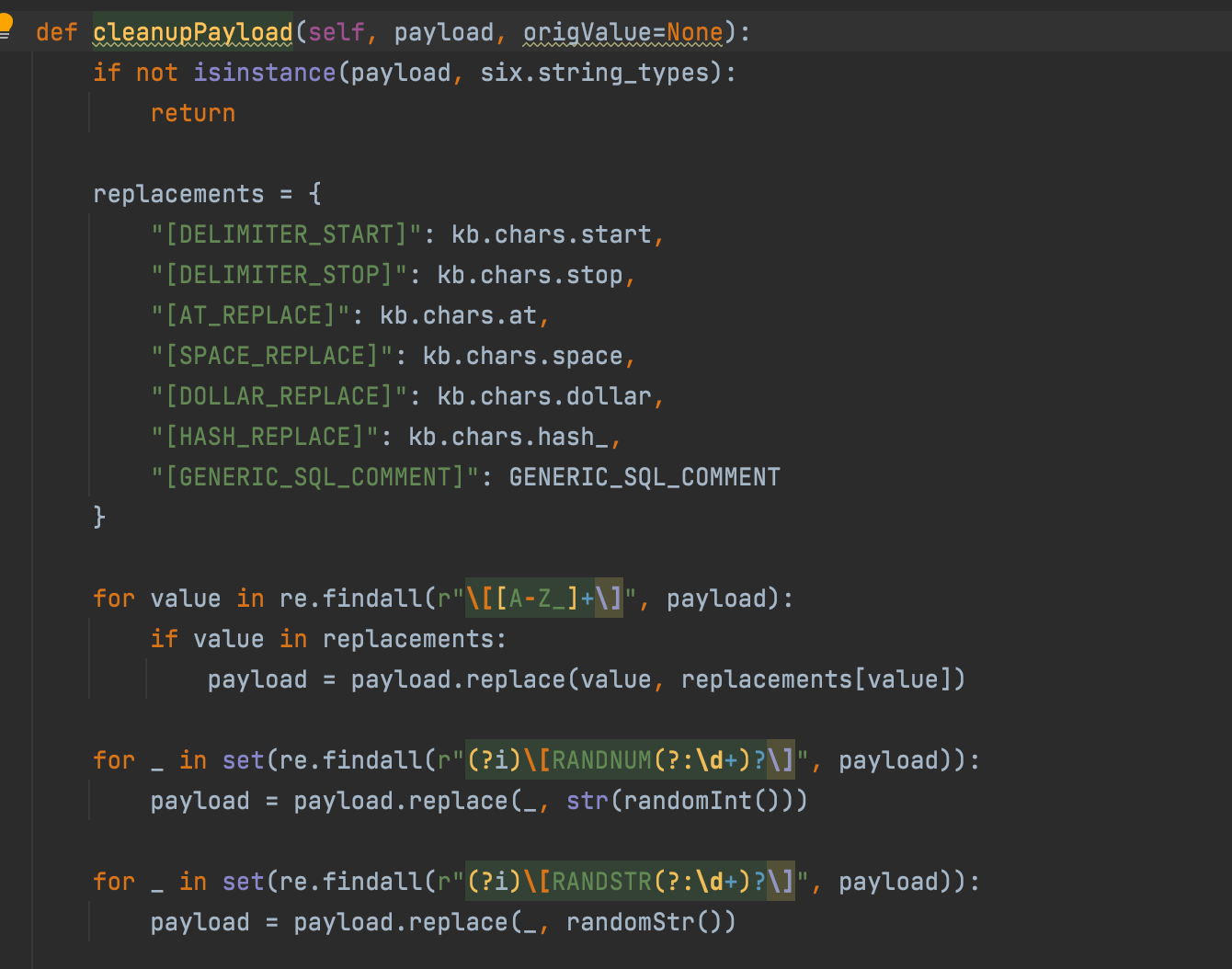This screenshot has width=1232, height=969.
Task: Click the yellow intention lightbulb icon
Action: 6,25
